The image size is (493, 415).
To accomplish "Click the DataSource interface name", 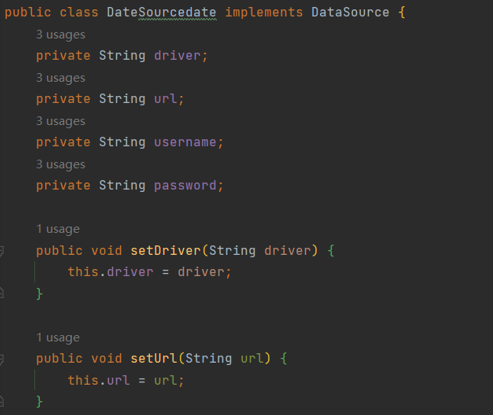I will 350,13.
